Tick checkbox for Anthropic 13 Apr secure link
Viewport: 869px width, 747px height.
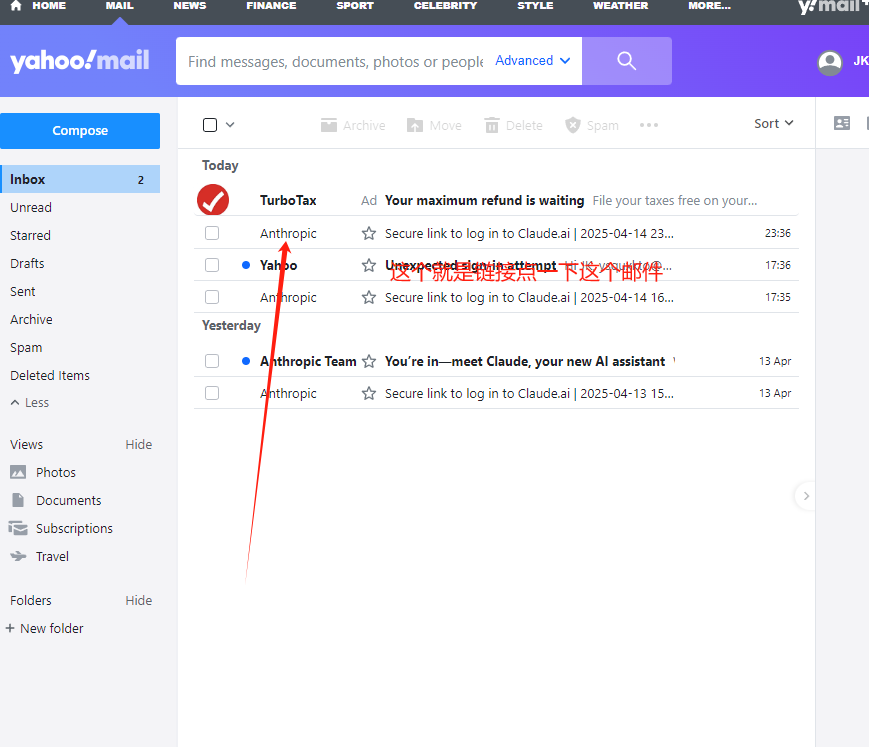pos(212,393)
